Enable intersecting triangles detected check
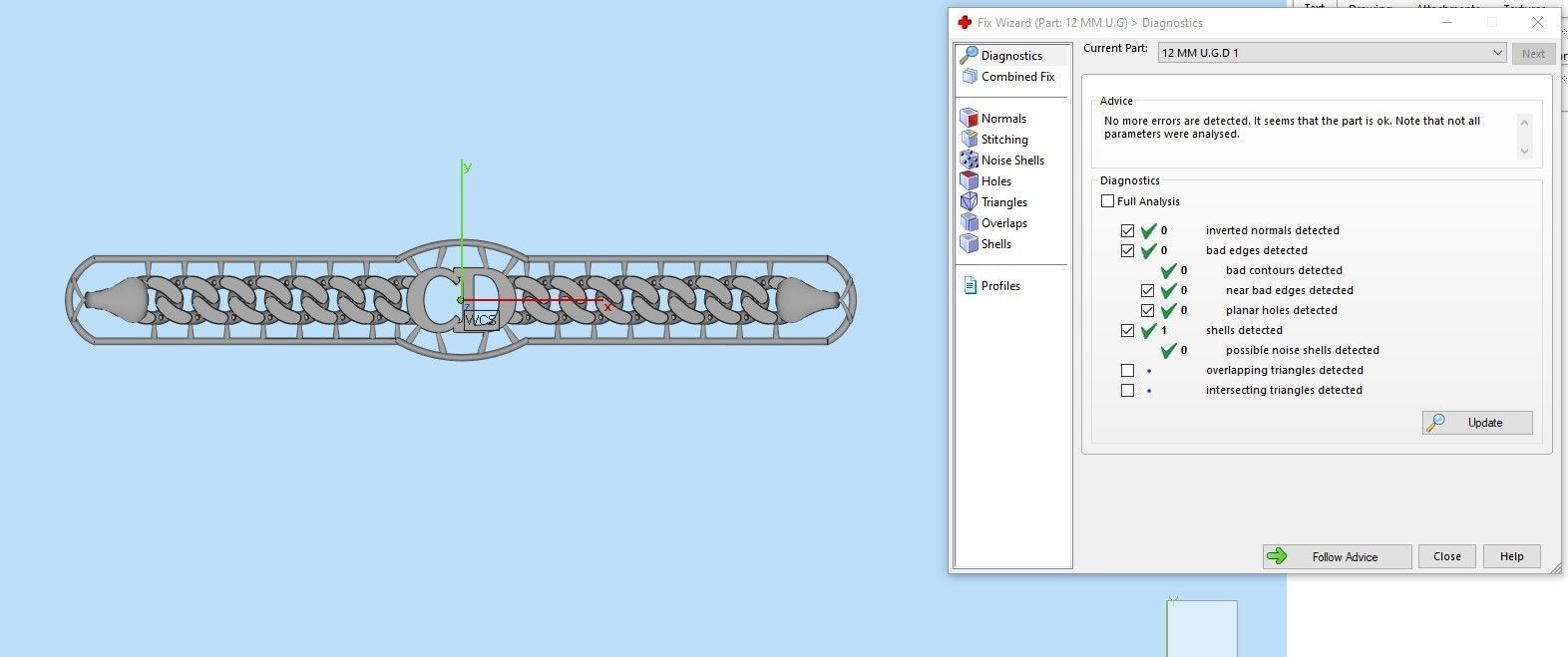The image size is (1568, 657). [1127, 390]
